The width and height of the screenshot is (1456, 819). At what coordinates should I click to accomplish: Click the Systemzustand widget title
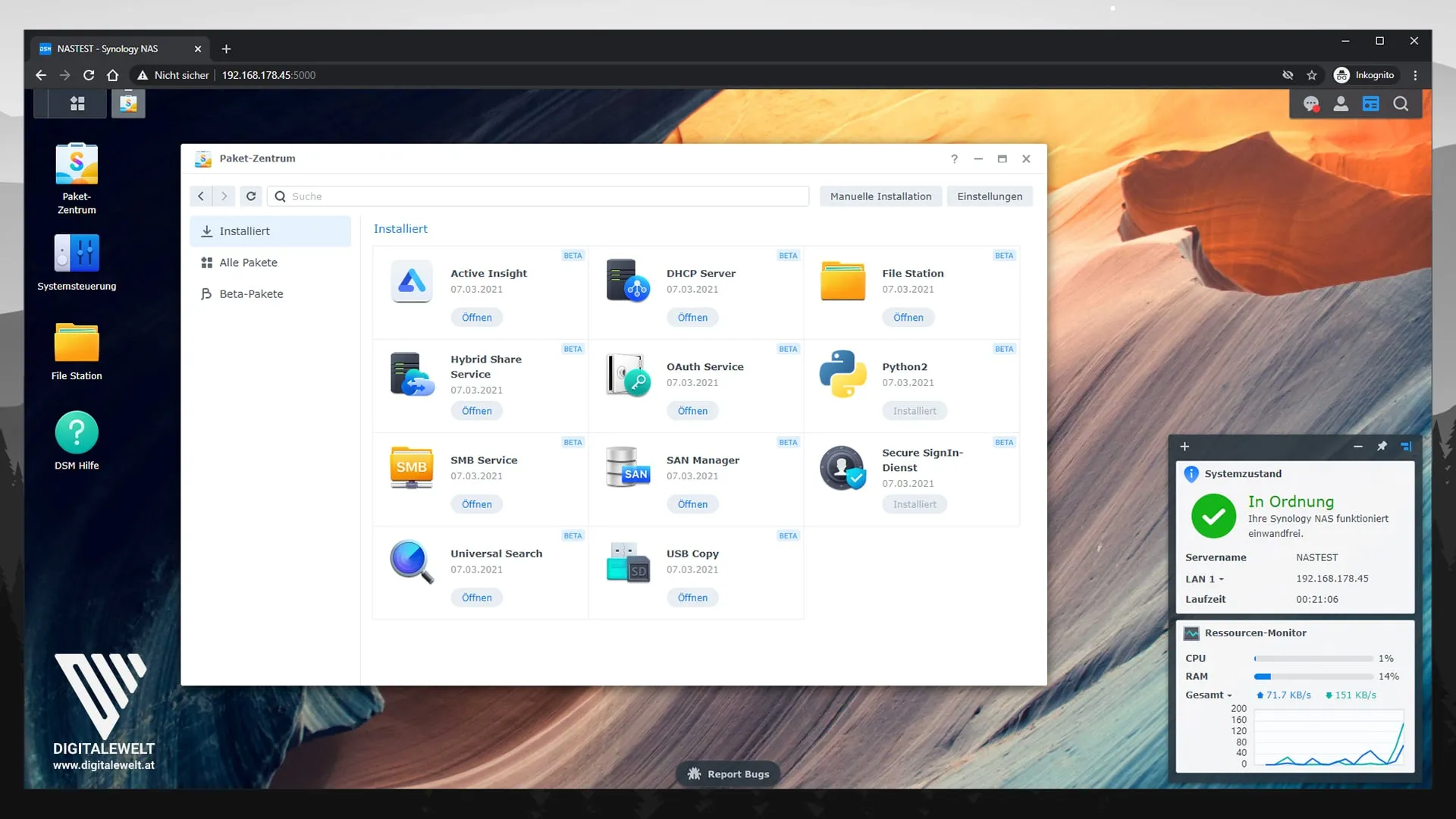coord(1243,474)
